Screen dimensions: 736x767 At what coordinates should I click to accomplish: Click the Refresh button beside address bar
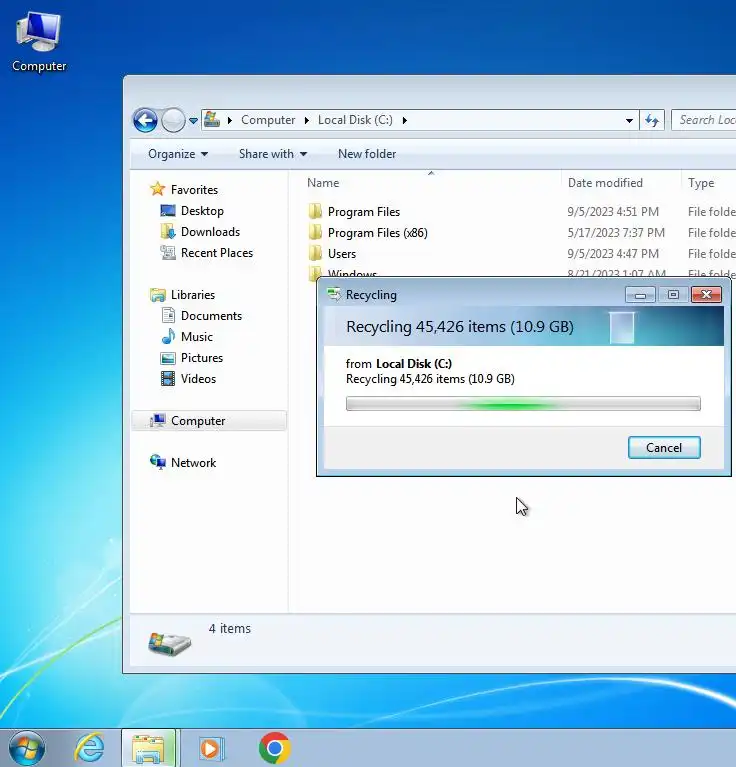[x=652, y=120]
